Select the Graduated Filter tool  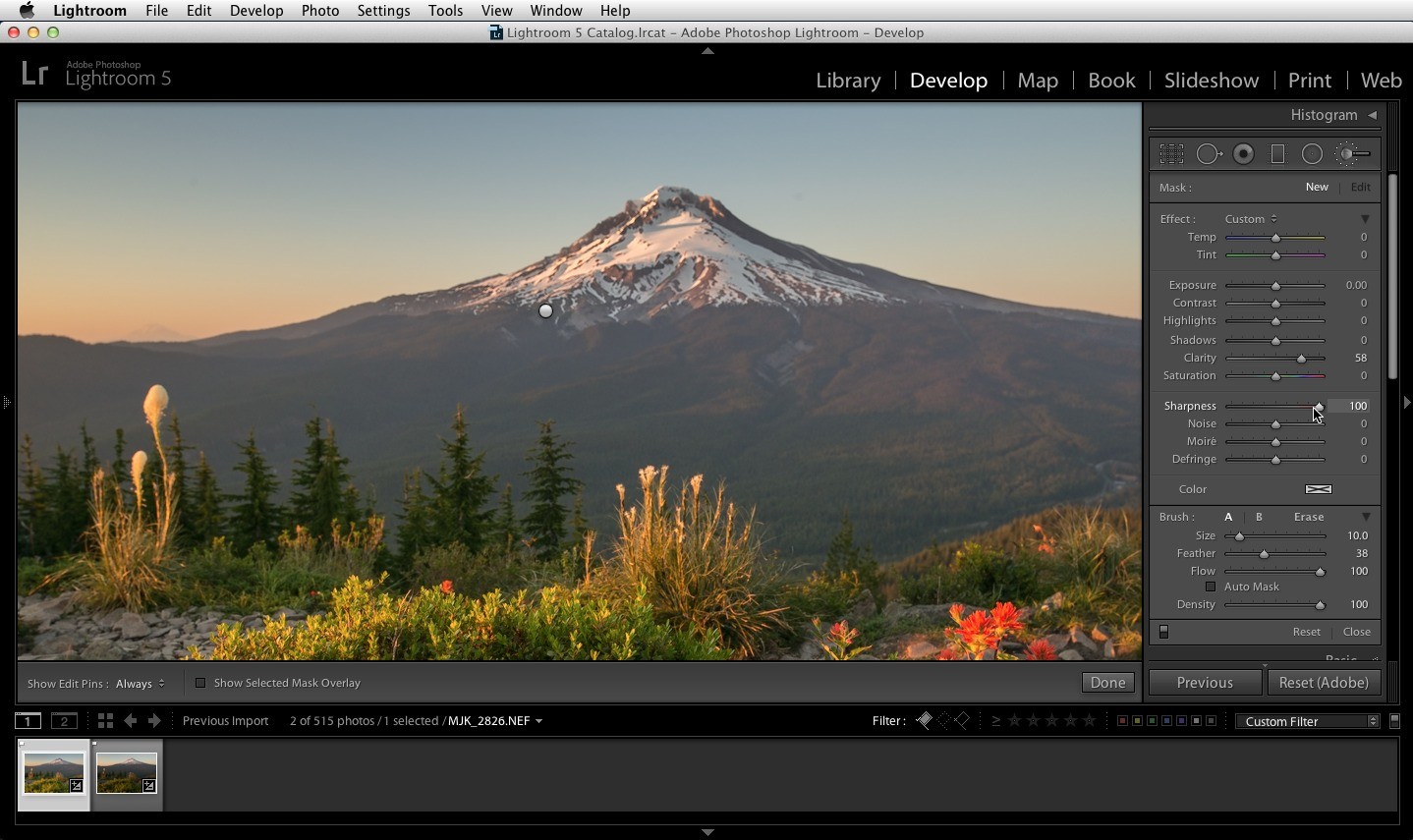pyautogui.click(x=1277, y=154)
